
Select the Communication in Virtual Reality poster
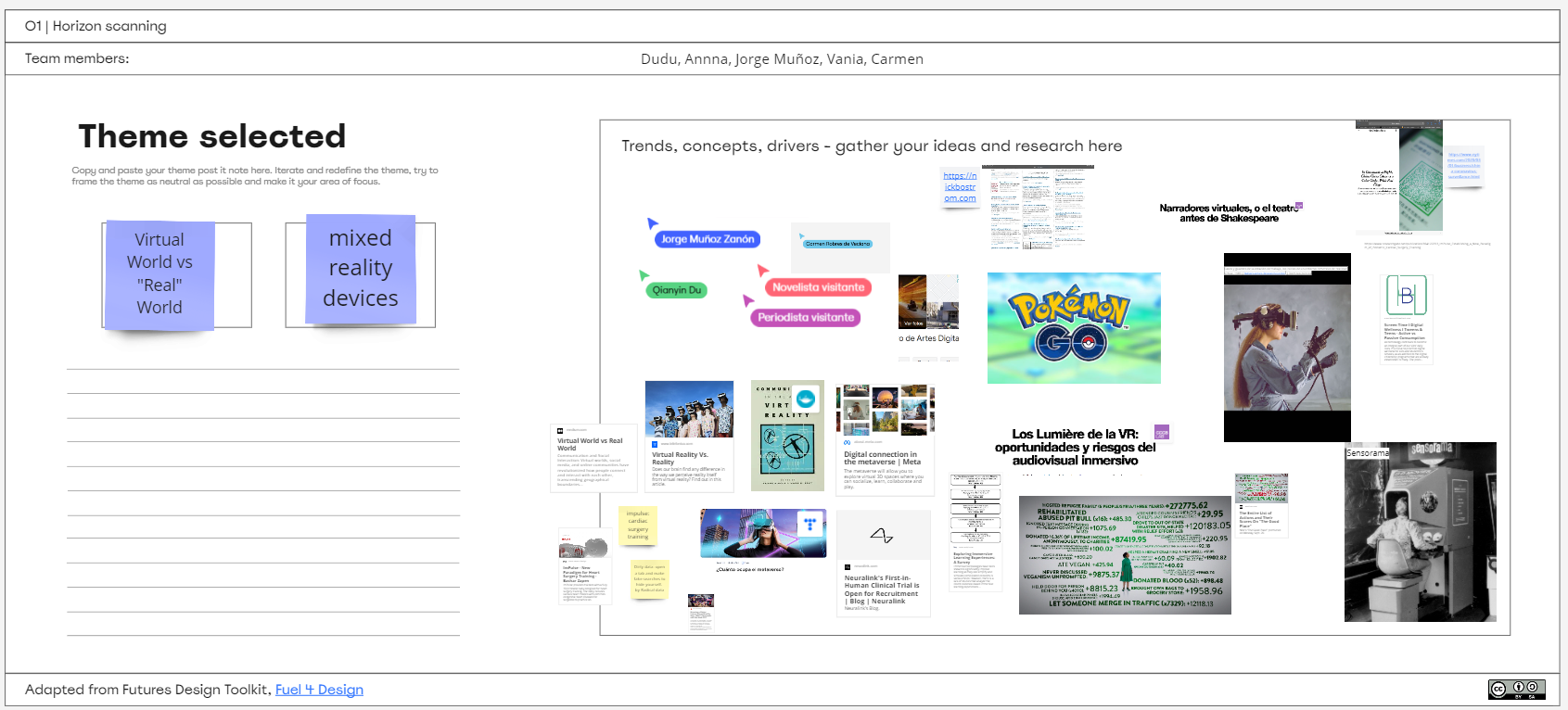(x=787, y=436)
